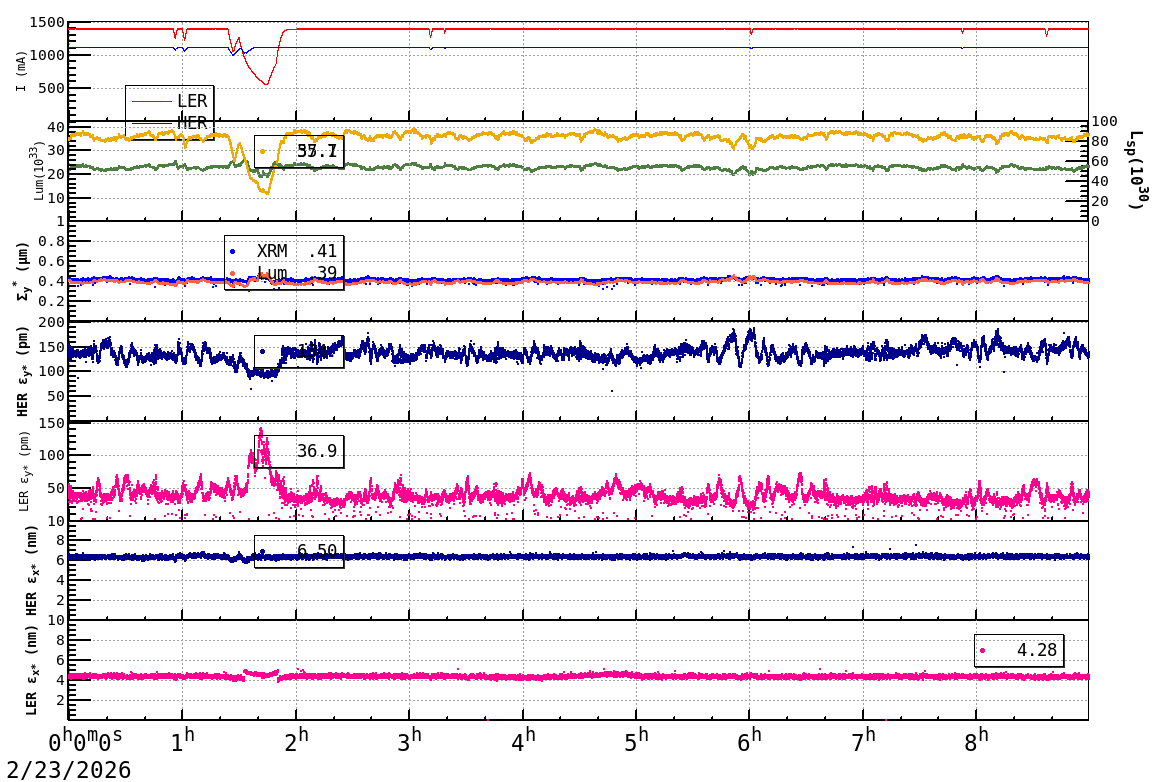This screenshot has width=1160, height=782.
Task: Click the 1h time axis tick label
Action: coord(183,740)
